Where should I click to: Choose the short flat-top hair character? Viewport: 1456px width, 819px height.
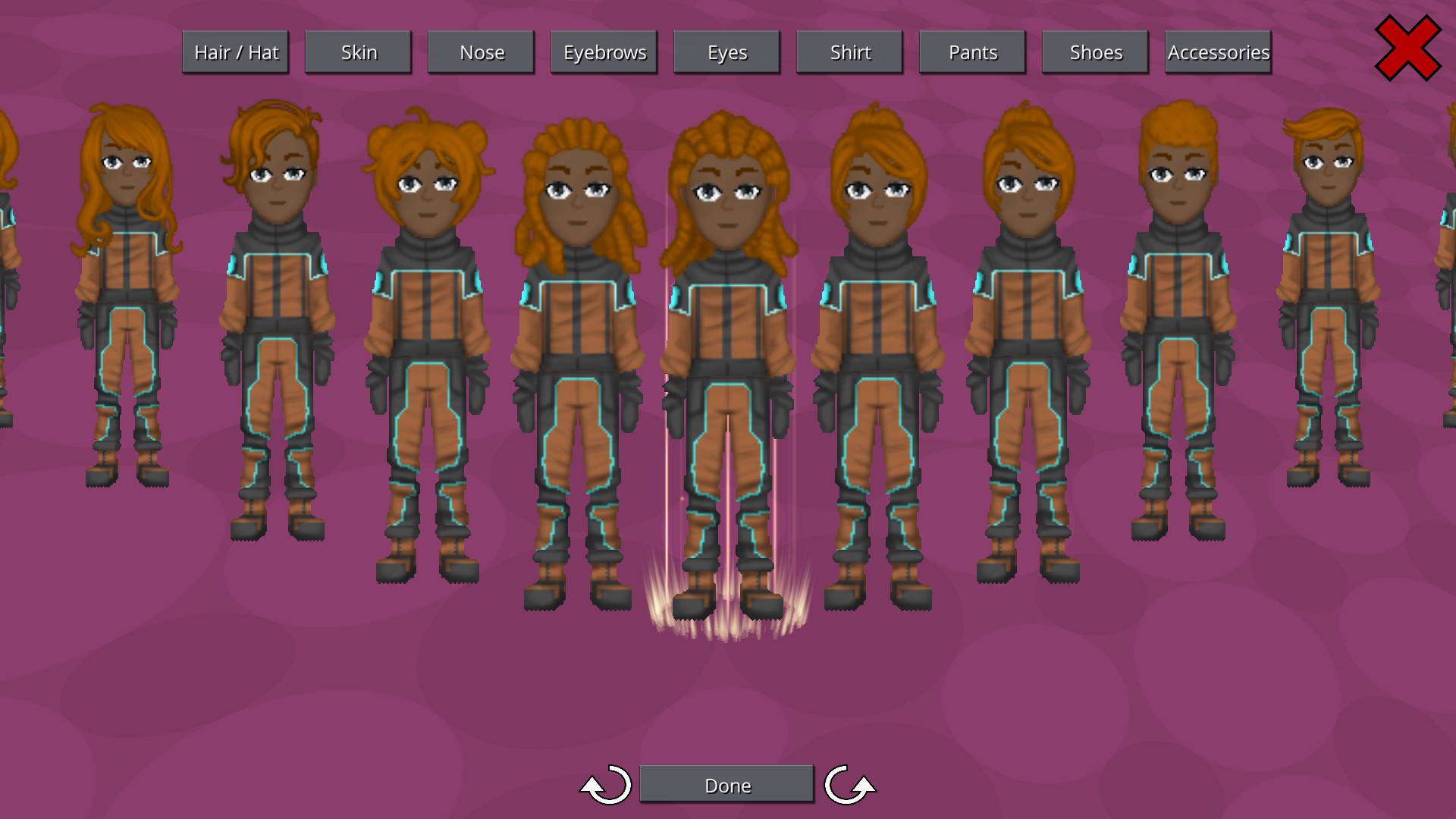pyautogui.click(x=1178, y=320)
